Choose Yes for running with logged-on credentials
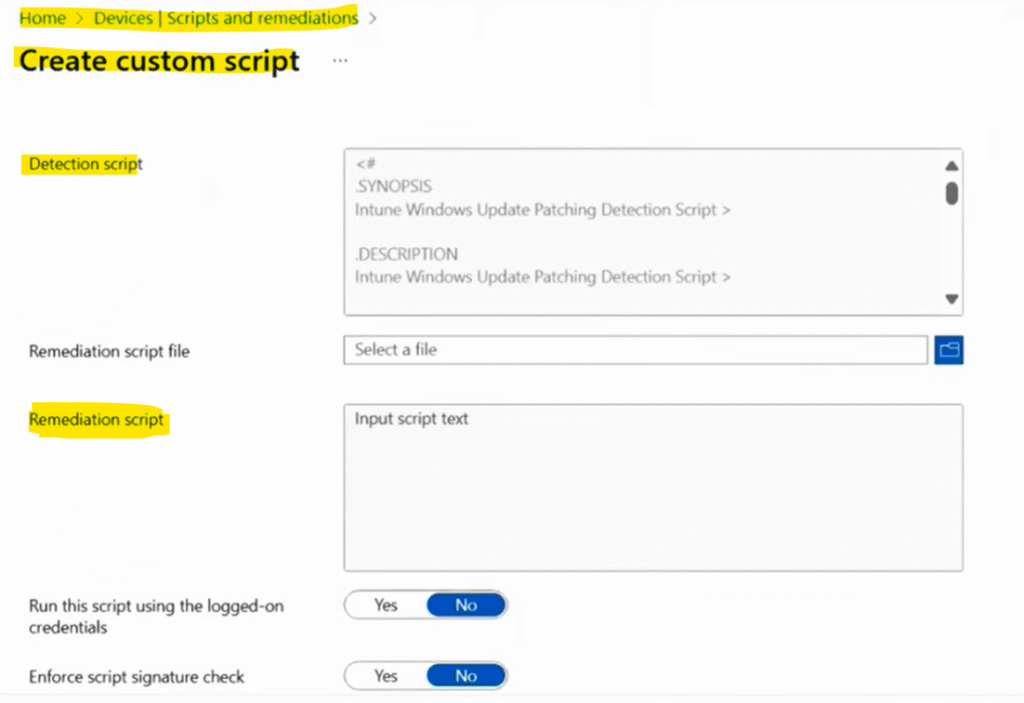The image size is (1024, 703). tap(385, 605)
